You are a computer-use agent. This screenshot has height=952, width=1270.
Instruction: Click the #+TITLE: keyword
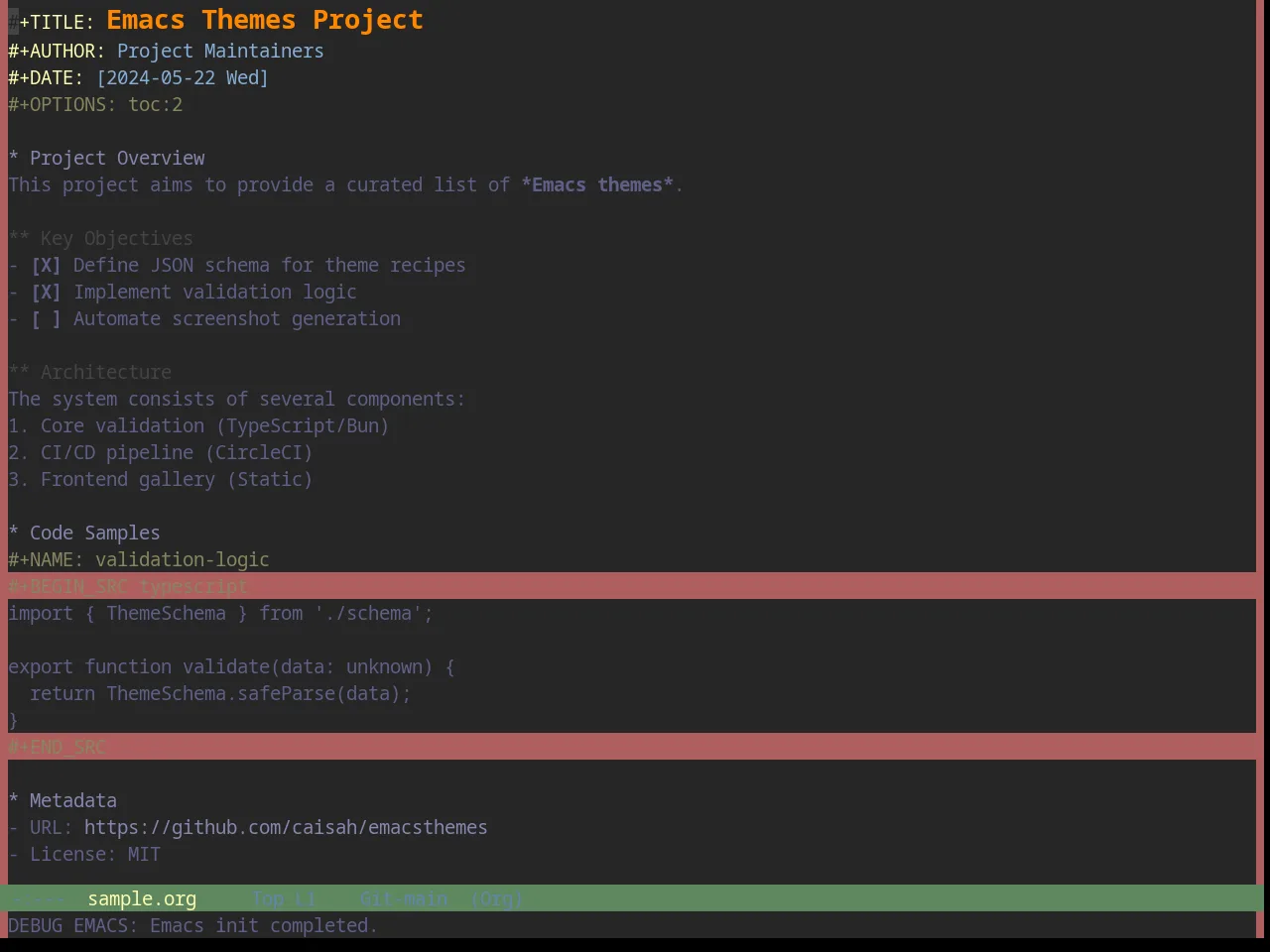(x=52, y=22)
